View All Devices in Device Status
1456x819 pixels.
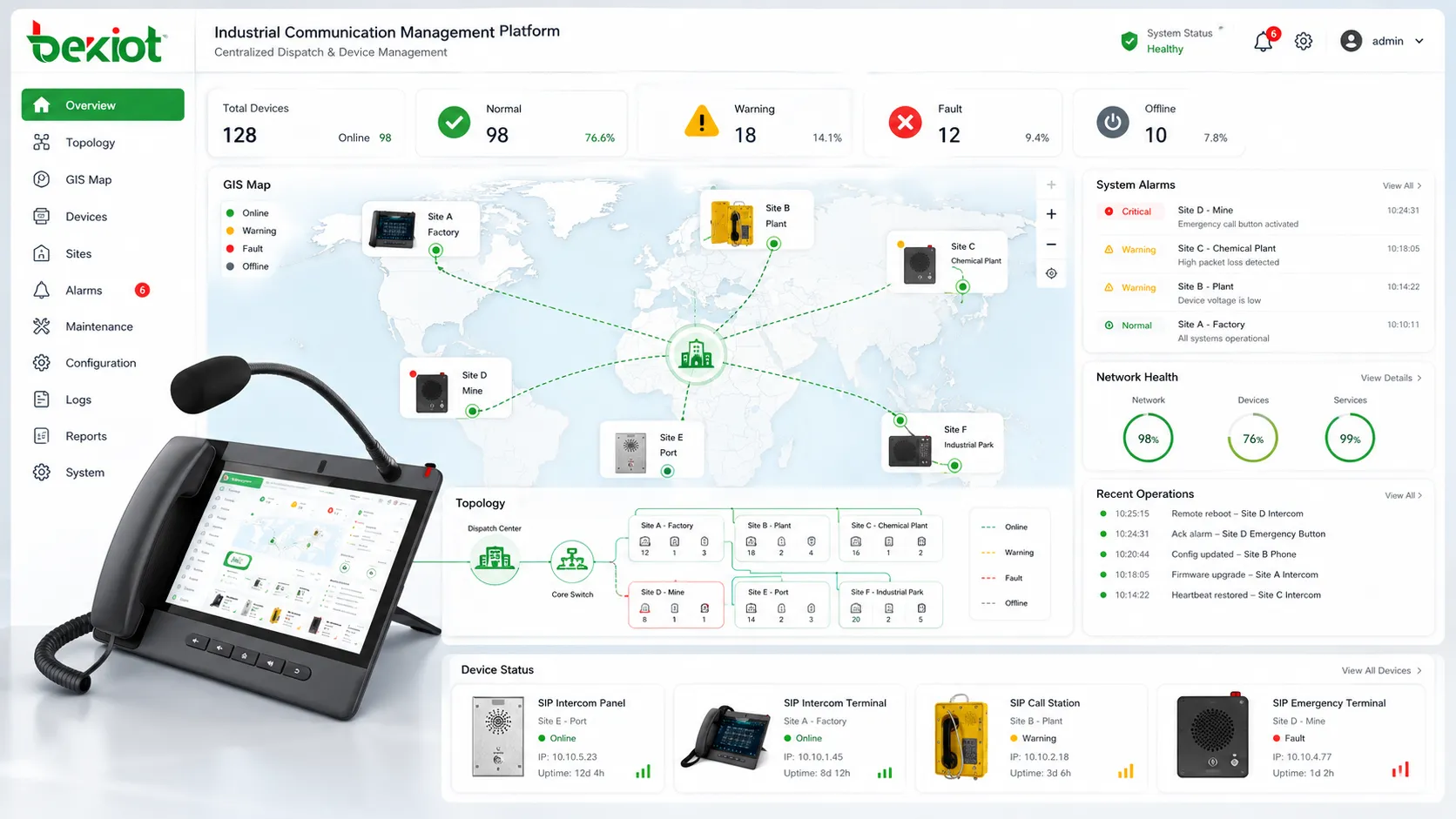(1381, 670)
